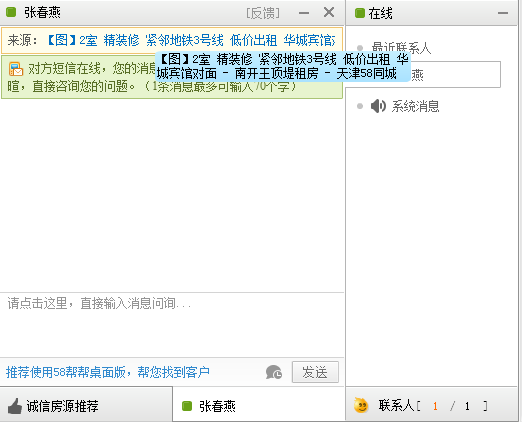Select the 张春燕 chat tab

[259, 405]
